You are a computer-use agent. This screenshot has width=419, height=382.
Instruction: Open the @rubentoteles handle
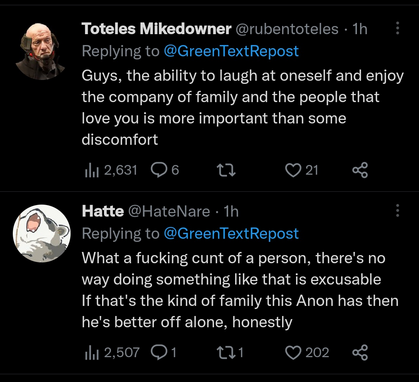click(287, 29)
